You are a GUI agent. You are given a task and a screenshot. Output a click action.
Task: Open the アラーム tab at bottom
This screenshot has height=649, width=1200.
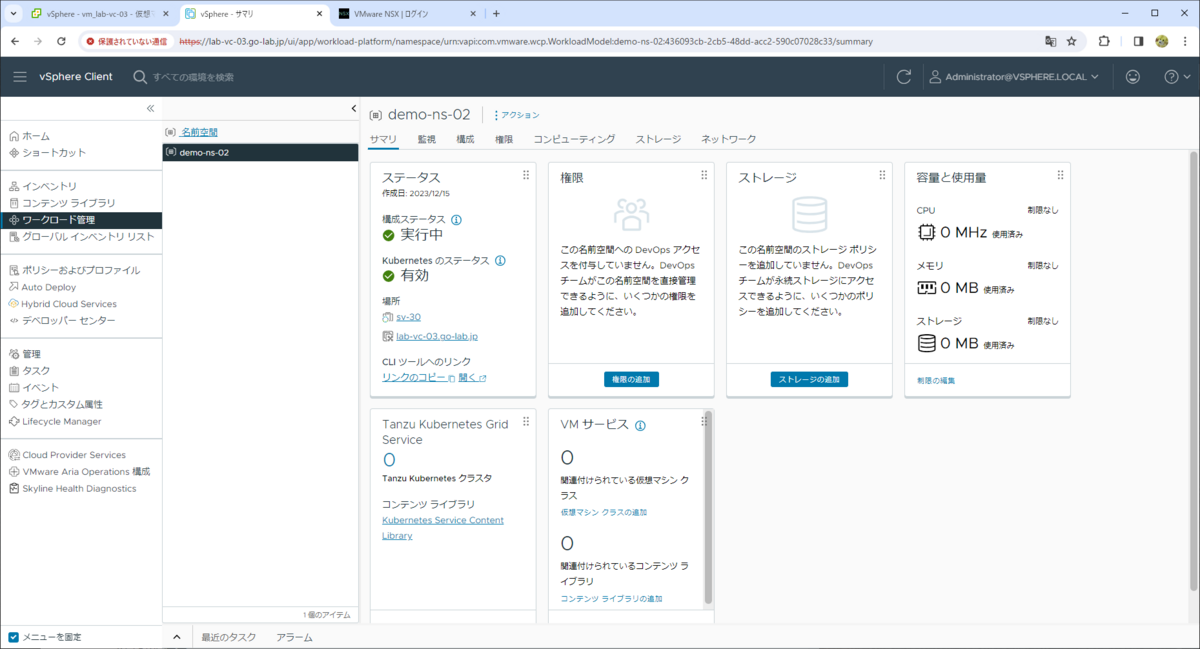click(294, 637)
